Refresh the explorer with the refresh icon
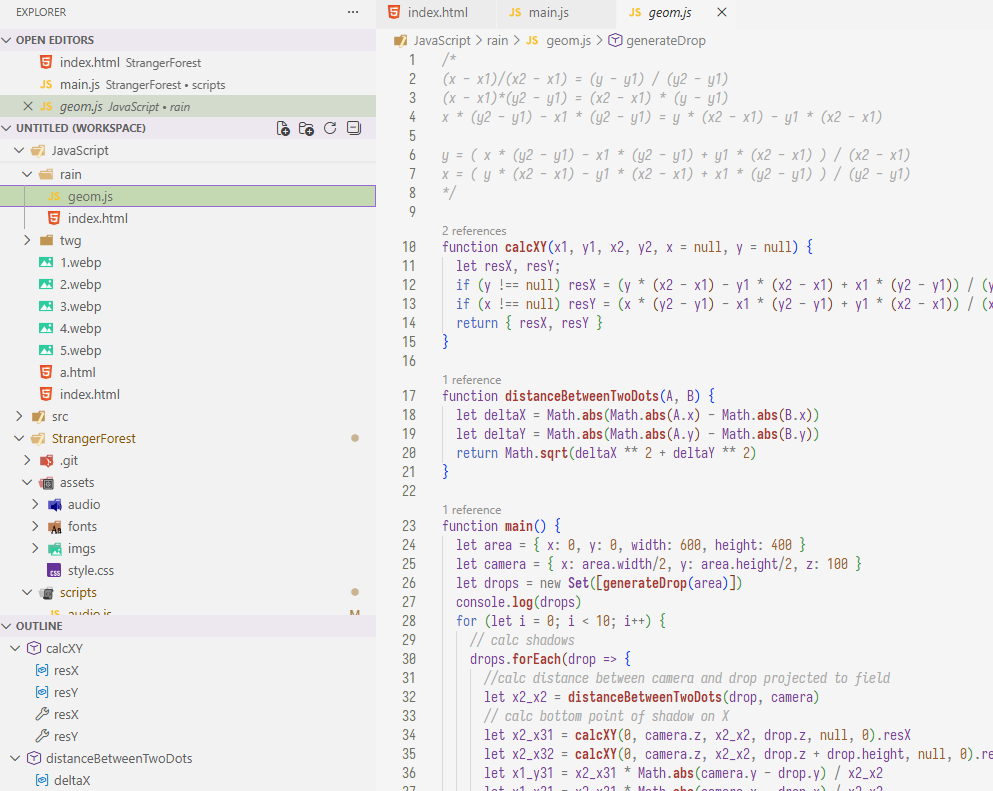 tap(330, 129)
